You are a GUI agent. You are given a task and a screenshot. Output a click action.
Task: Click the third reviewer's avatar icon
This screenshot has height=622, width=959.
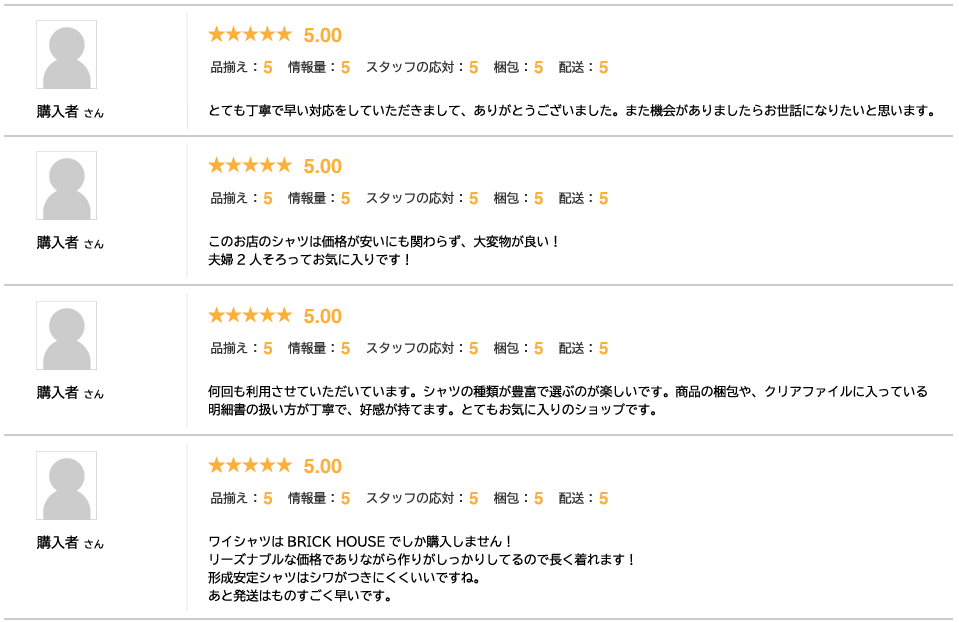tap(66, 336)
